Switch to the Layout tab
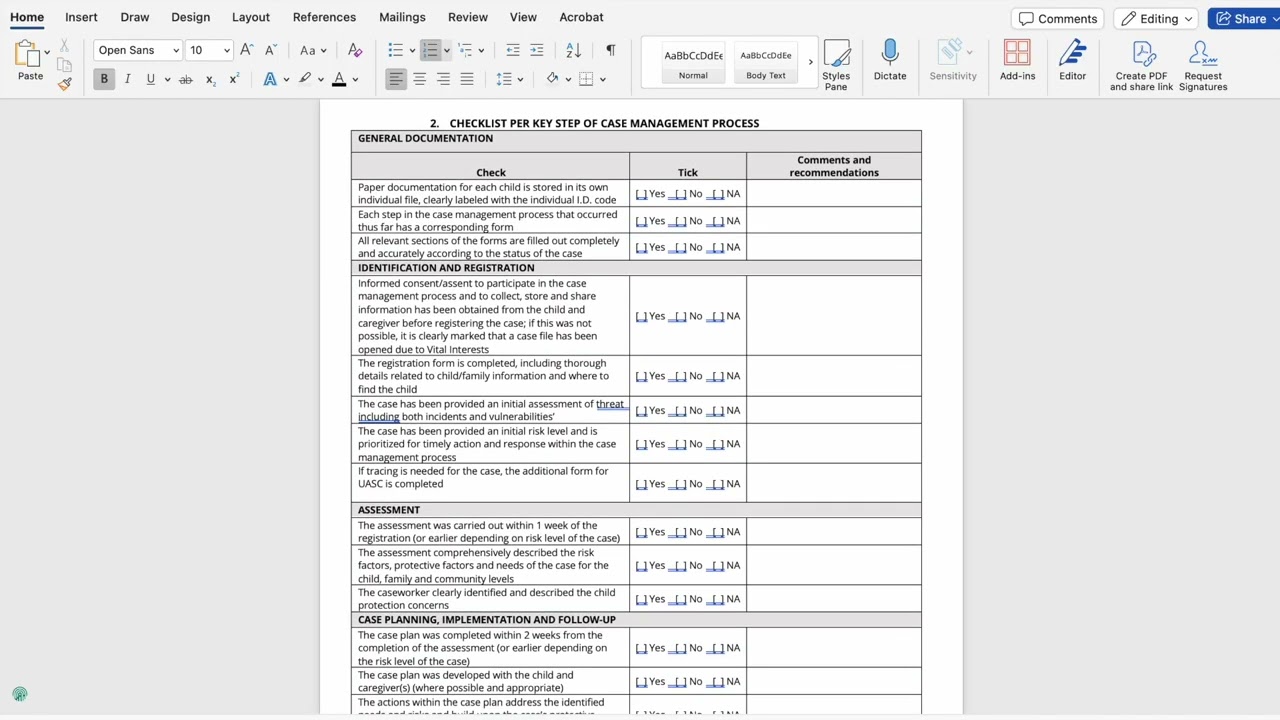1280x720 pixels. 251,17
